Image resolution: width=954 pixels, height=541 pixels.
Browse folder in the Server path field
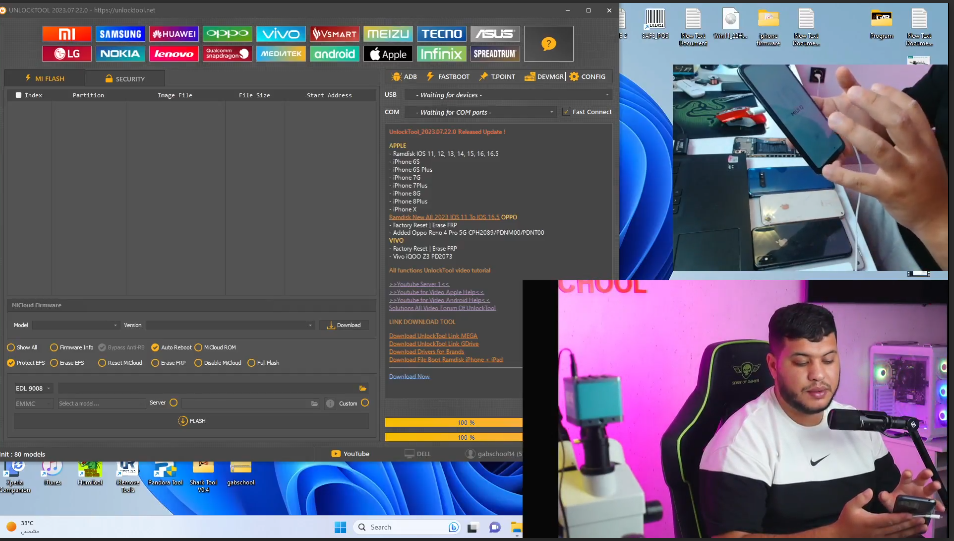[x=315, y=403]
